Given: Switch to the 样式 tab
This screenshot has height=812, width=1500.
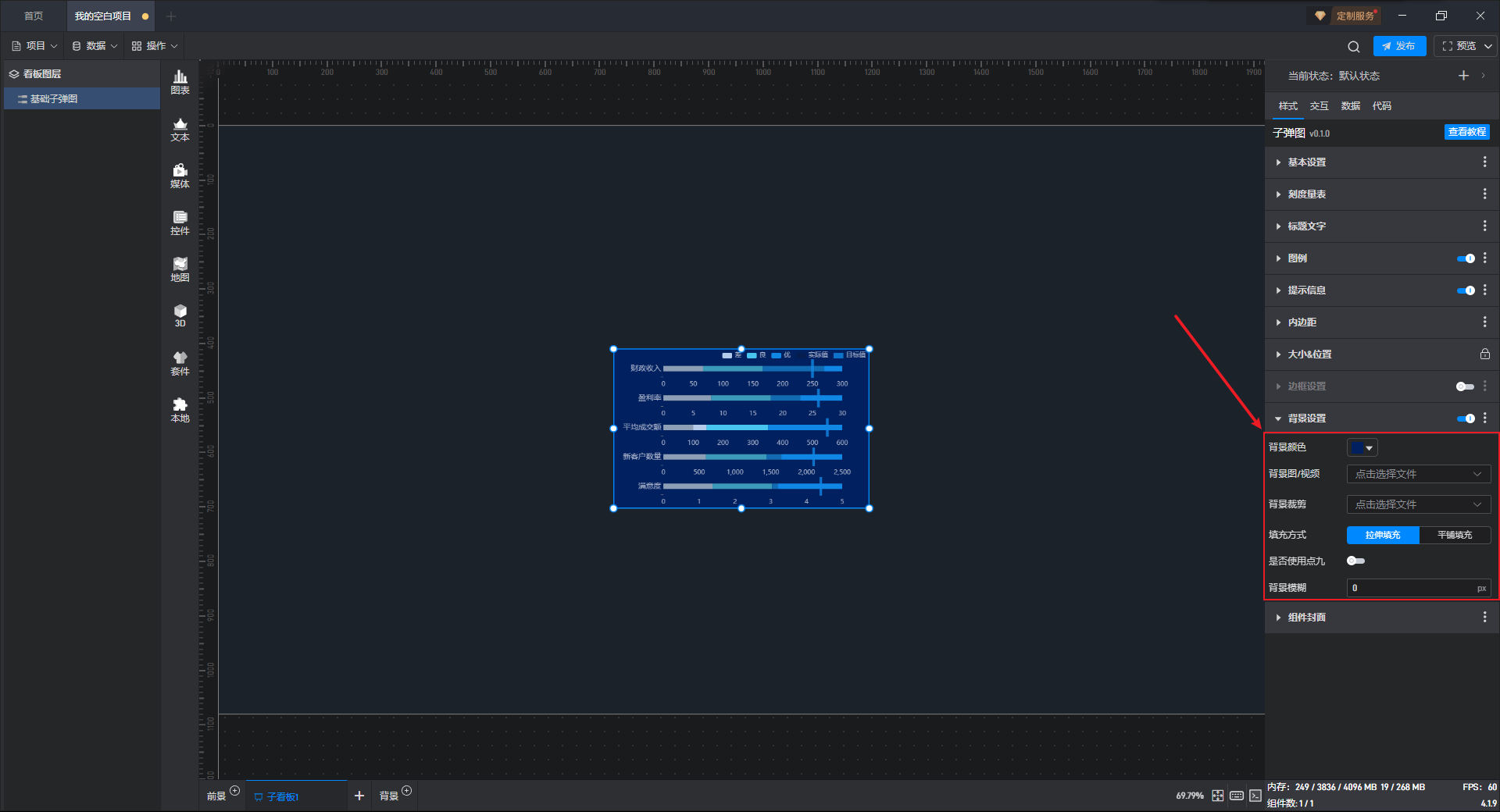Looking at the screenshot, I should click(x=1287, y=106).
